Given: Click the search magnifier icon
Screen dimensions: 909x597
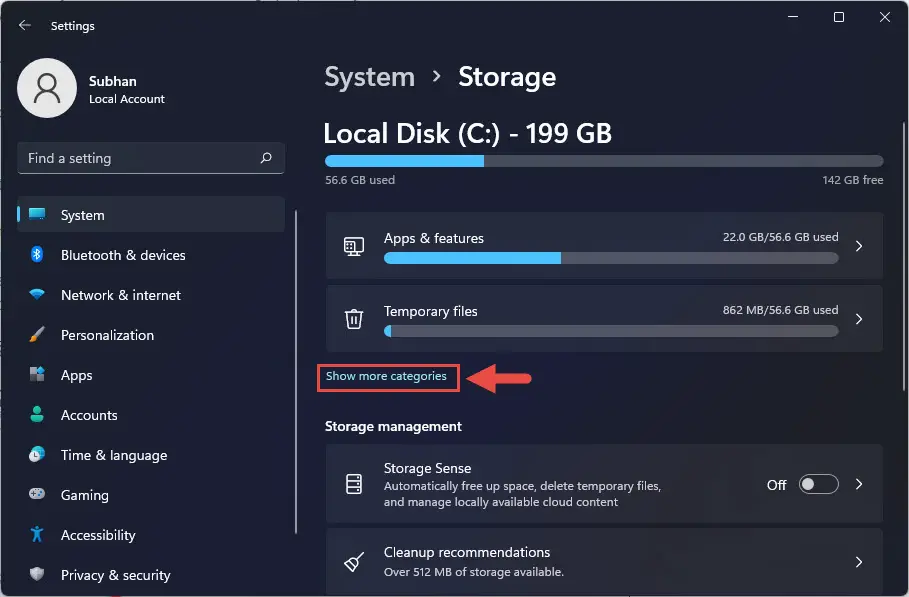Looking at the screenshot, I should tap(266, 158).
